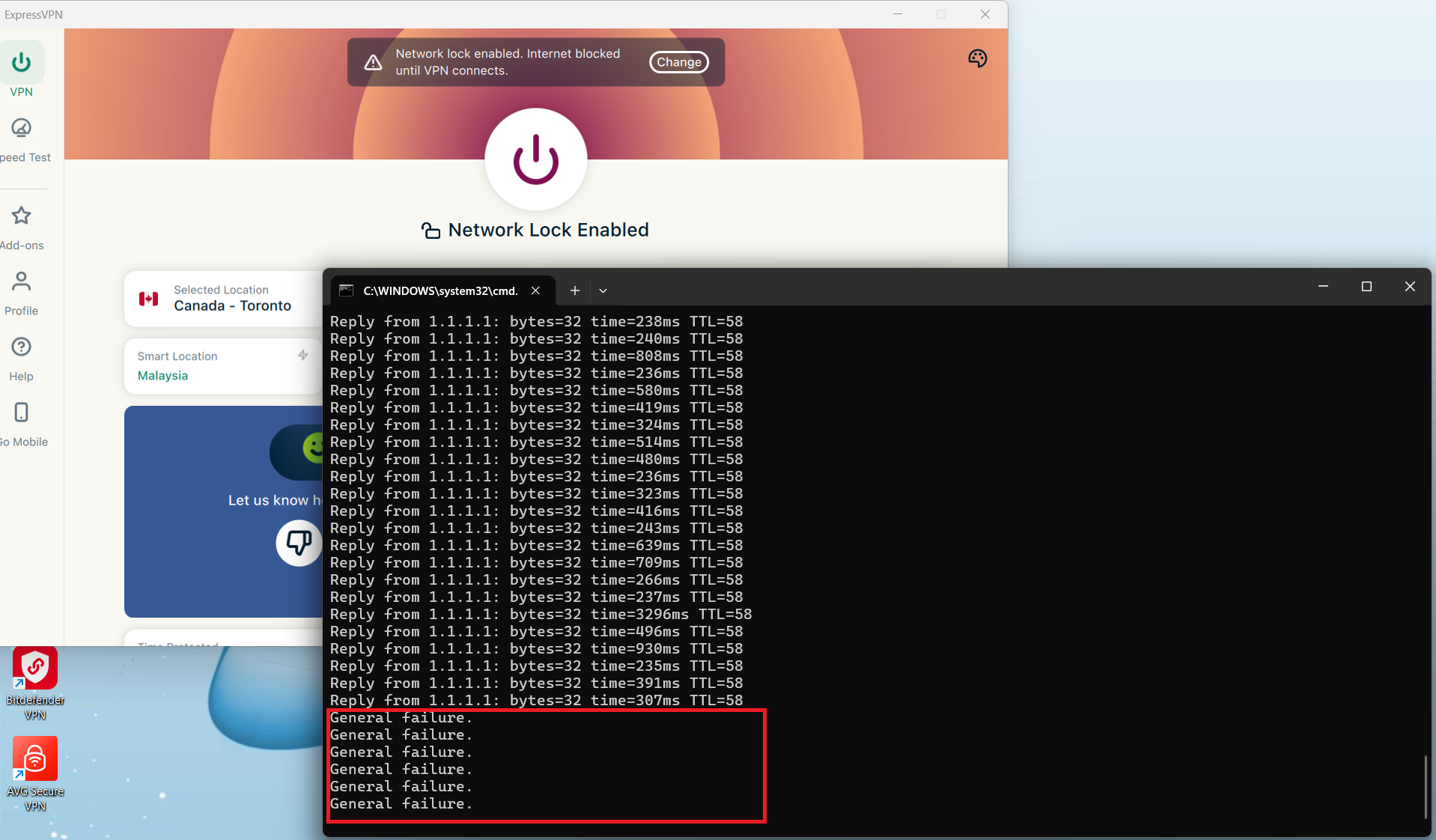Minimize the terminal window
Viewport: 1436px width, 840px height.
[1323, 287]
